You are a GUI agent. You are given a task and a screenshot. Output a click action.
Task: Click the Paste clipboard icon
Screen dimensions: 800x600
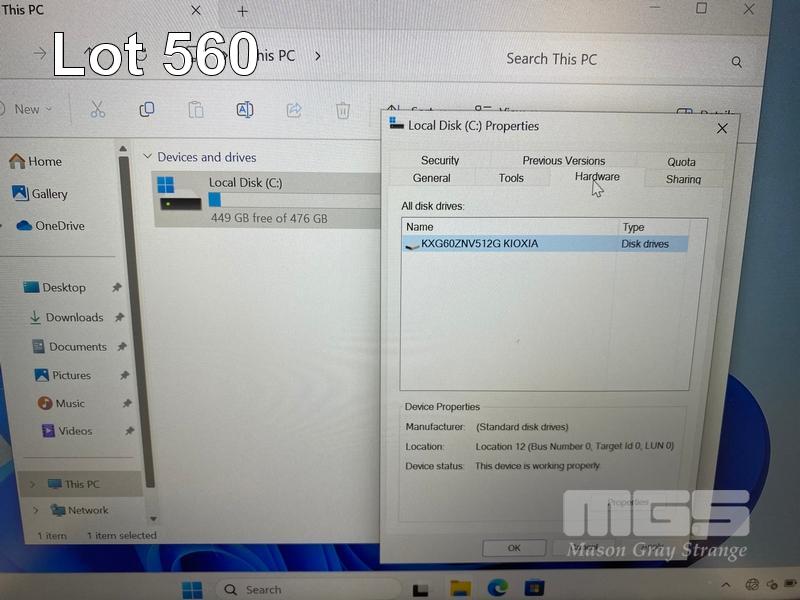tap(196, 110)
